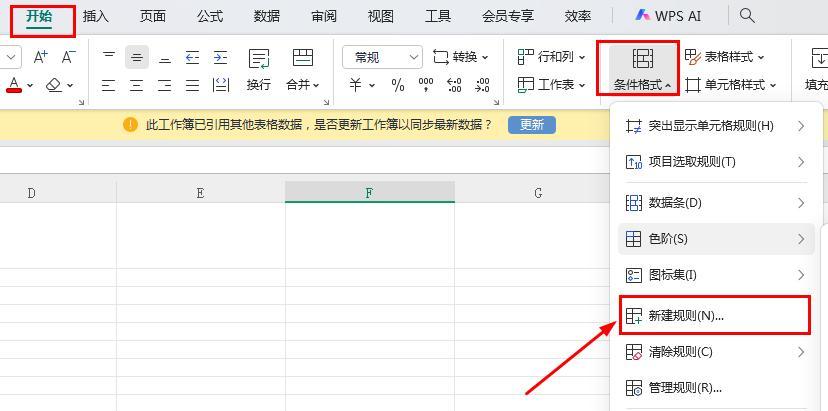Decrease the cell indent
The height and width of the screenshot is (411, 828).
tap(193, 57)
